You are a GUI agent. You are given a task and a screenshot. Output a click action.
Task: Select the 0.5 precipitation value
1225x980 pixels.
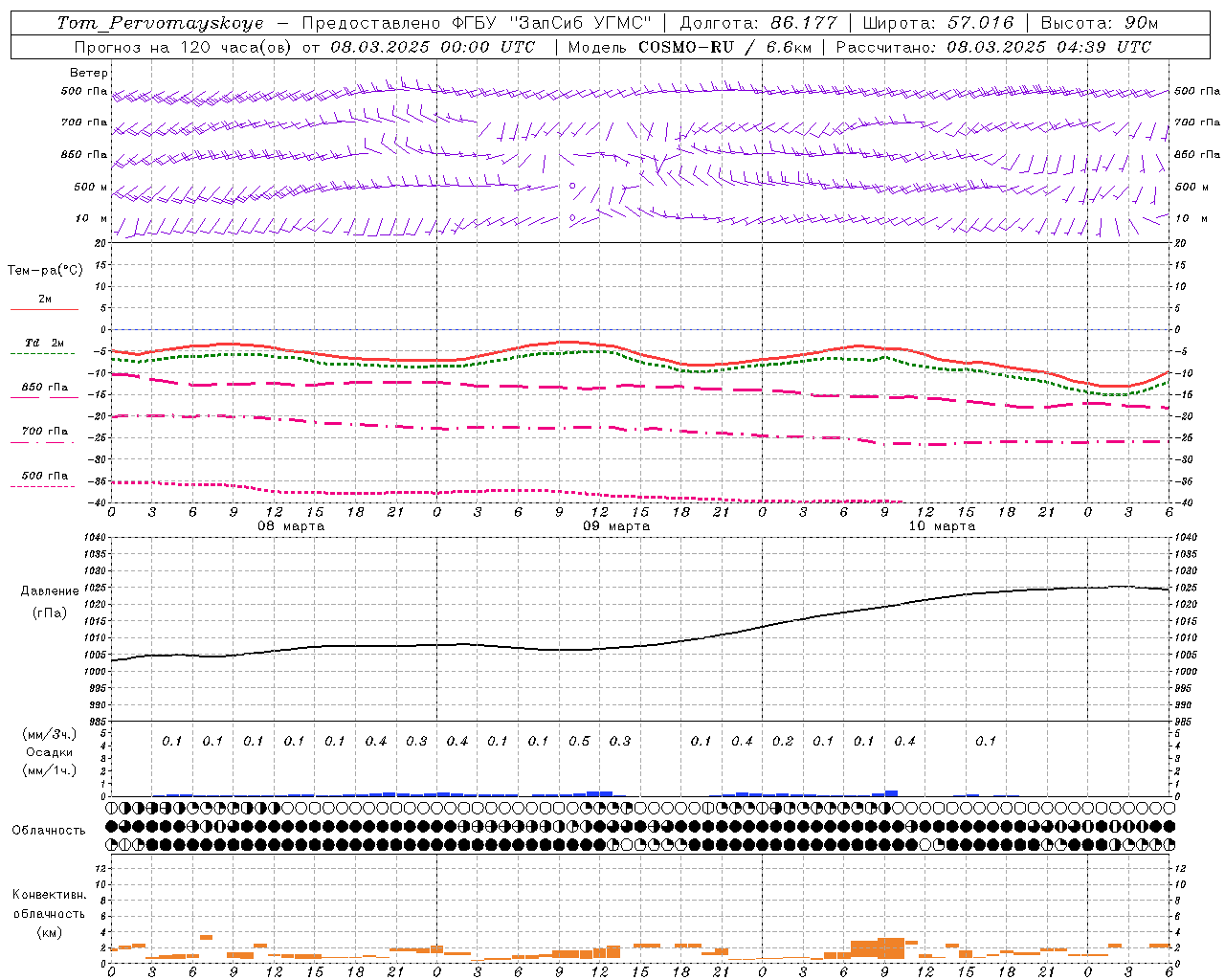tap(579, 741)
